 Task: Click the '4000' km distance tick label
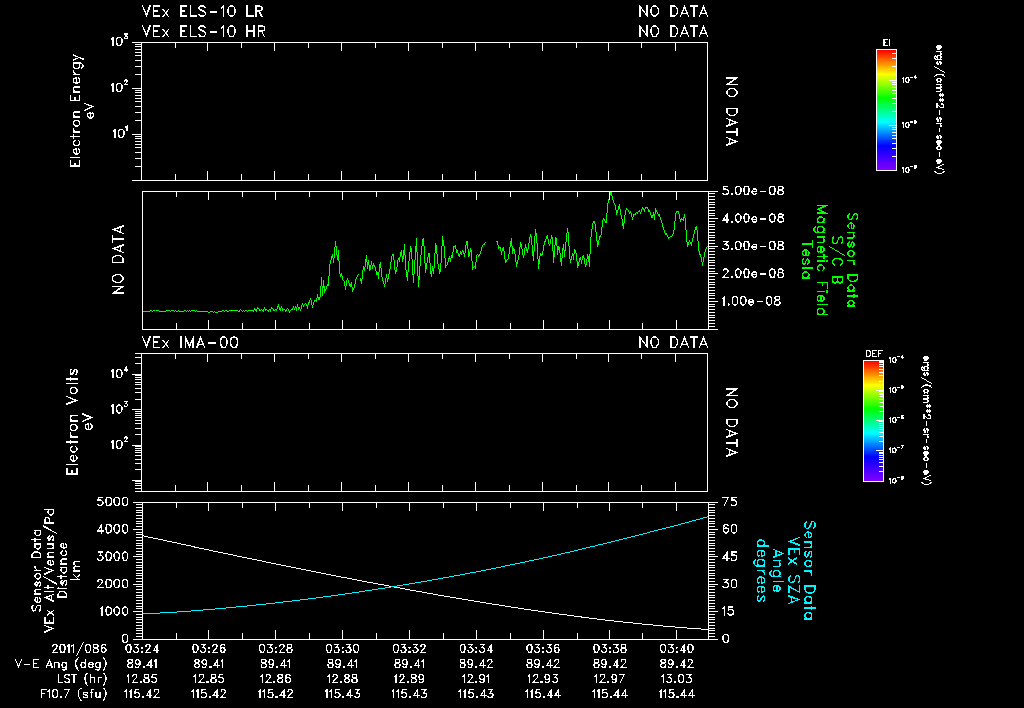pos(112,530)
